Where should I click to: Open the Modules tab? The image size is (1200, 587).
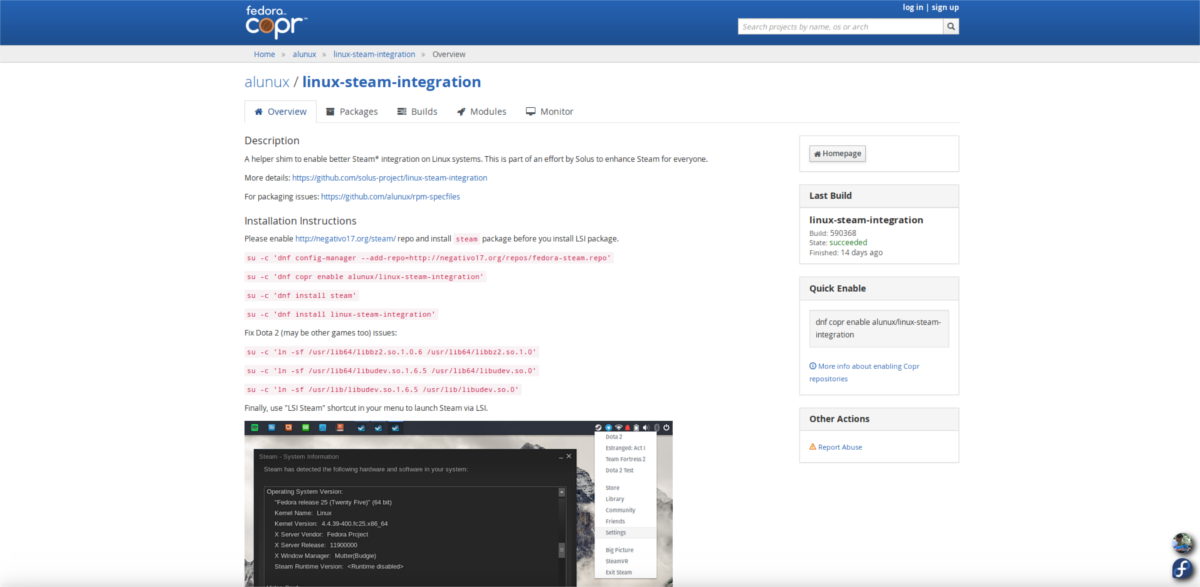pos(482,112)
